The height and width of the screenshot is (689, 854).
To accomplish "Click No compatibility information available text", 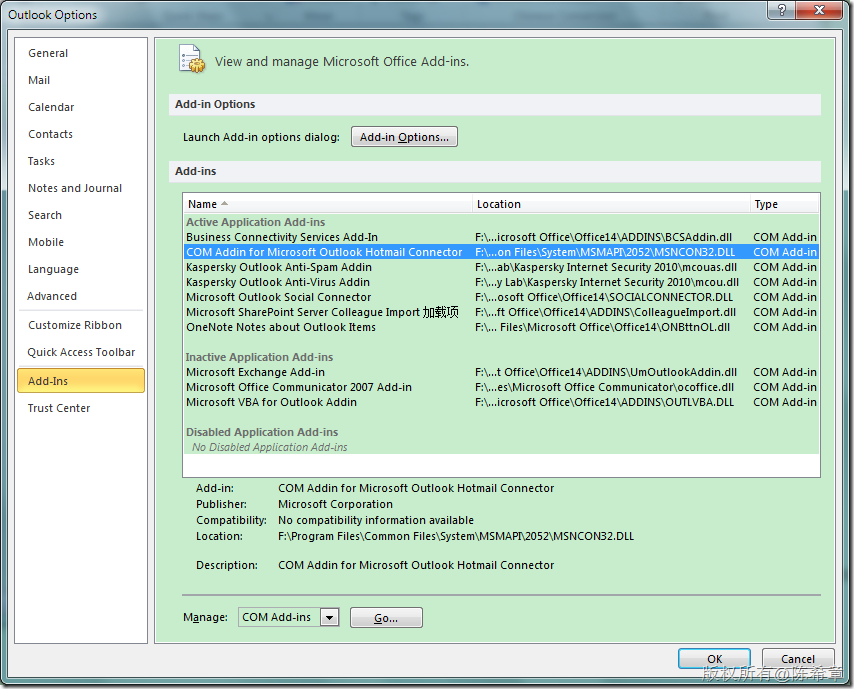I will [x=376, y=520].
